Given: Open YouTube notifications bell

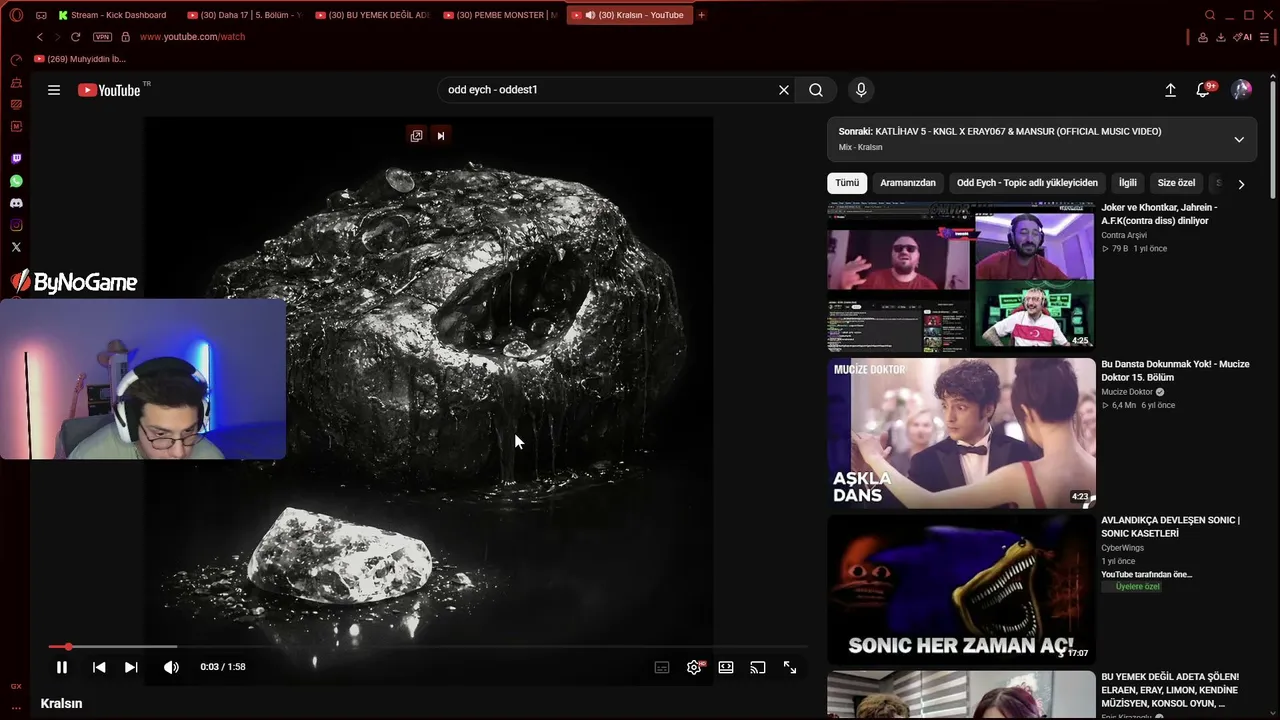Looking at the screenshot, I should tap(1204, 90).
